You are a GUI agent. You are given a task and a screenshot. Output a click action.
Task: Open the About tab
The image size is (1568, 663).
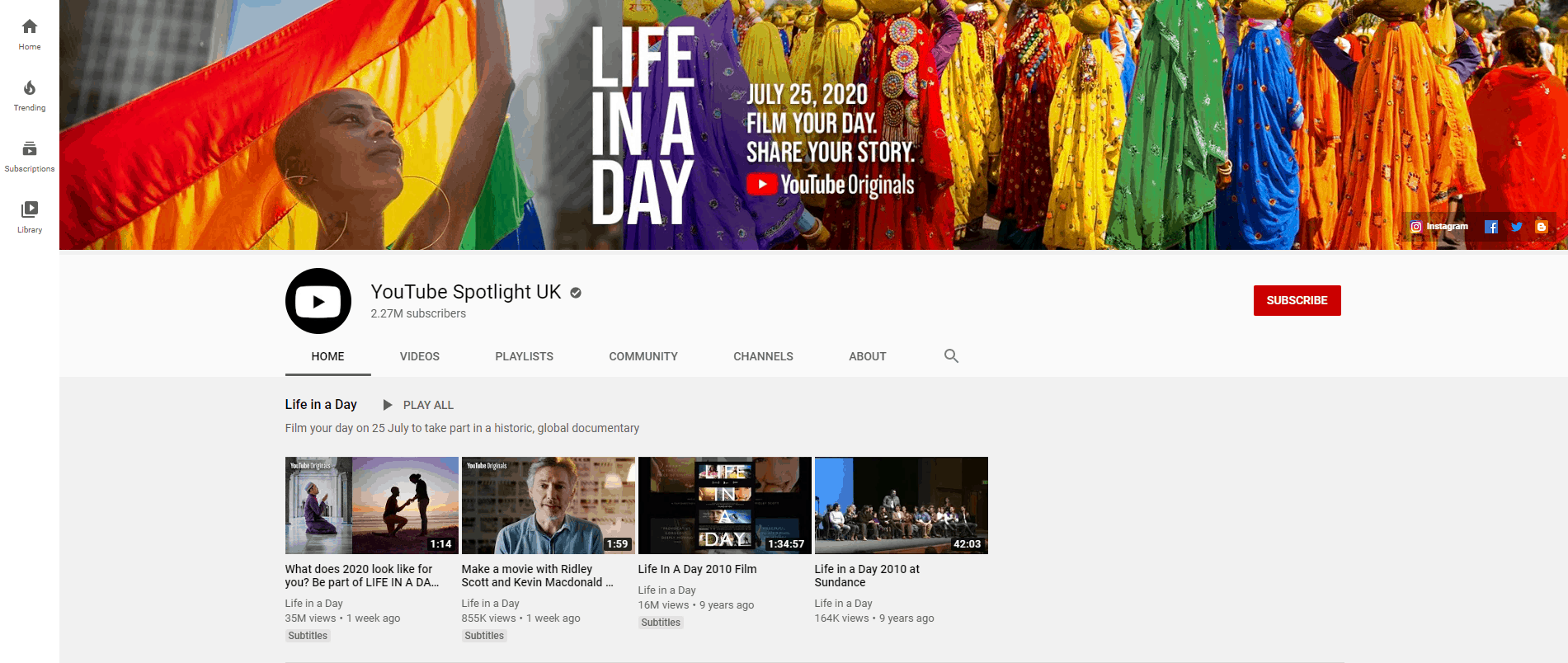tap(867, 356)
